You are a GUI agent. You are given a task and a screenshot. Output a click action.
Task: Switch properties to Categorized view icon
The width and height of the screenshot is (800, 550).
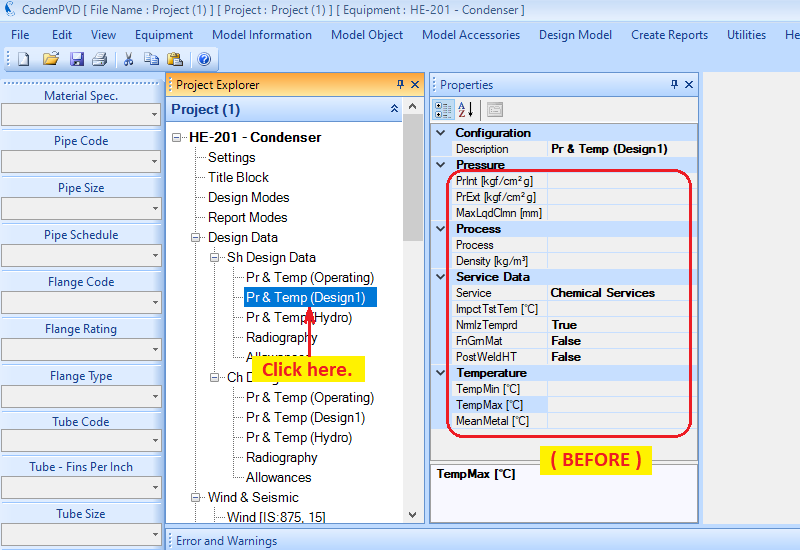pos(443,109)
